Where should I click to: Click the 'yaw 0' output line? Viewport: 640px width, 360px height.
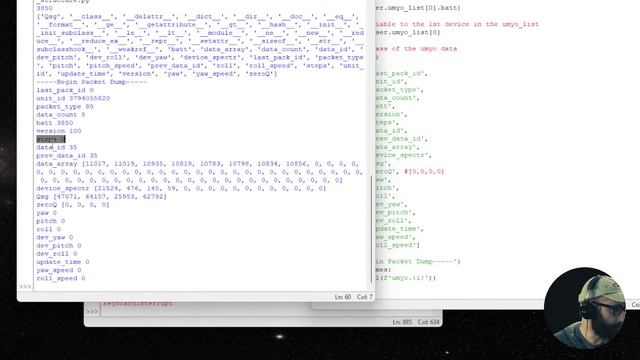point(47,213)
